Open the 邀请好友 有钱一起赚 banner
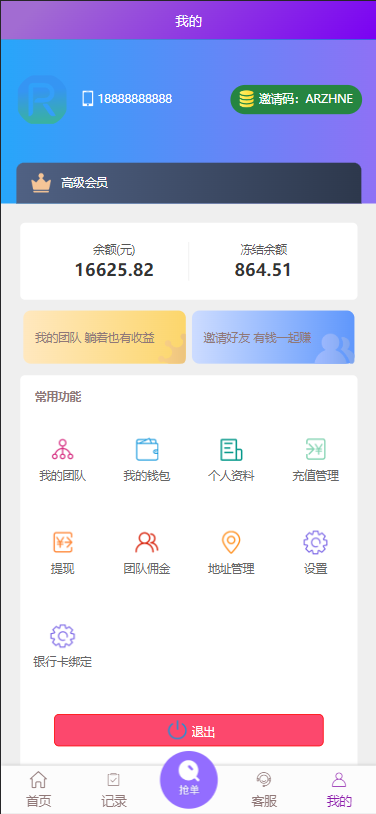This screenshot has width=376, height=814. click(273, 337)
